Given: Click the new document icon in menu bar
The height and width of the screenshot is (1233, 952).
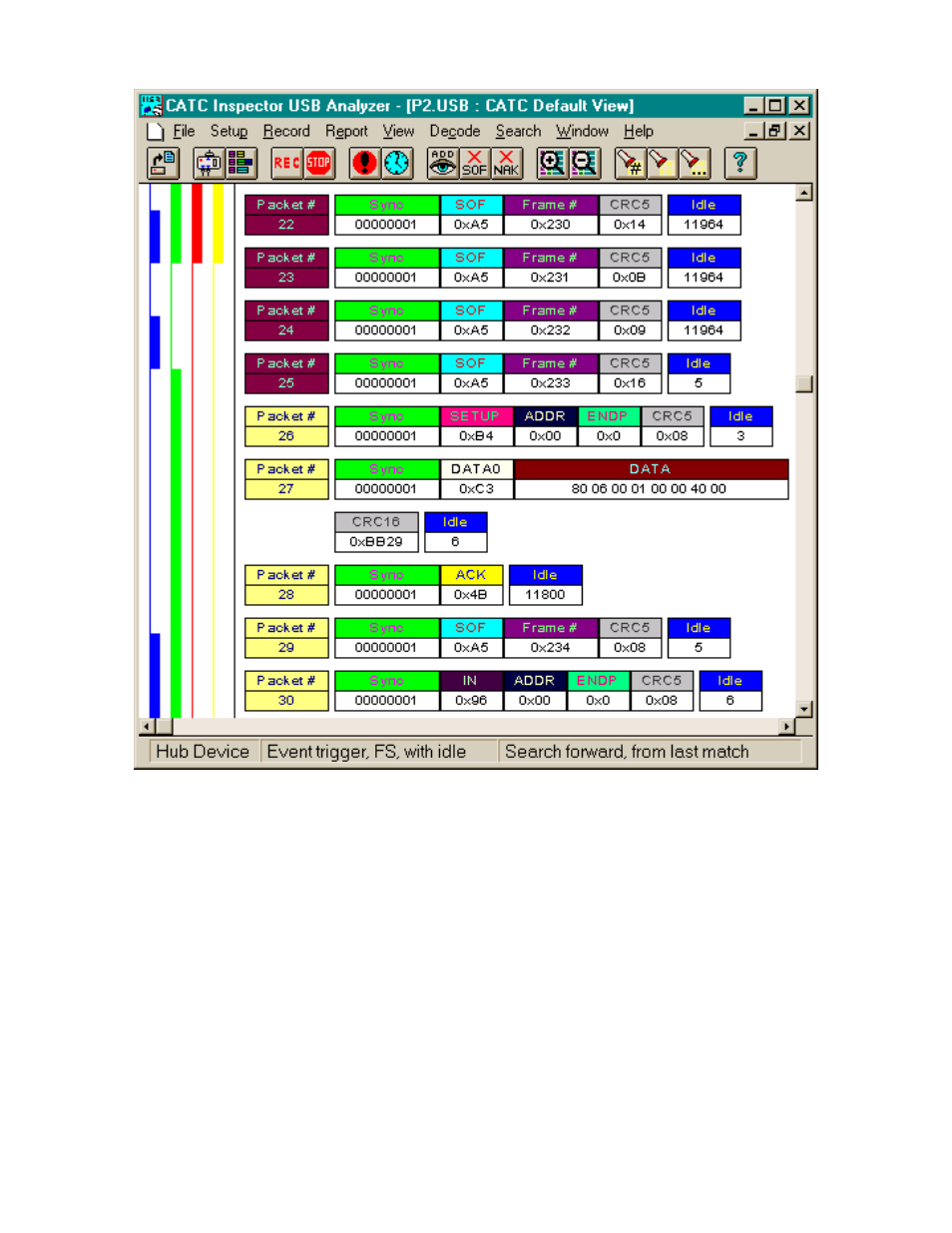Looking at the screenshot, I should [x=155, y=131].
